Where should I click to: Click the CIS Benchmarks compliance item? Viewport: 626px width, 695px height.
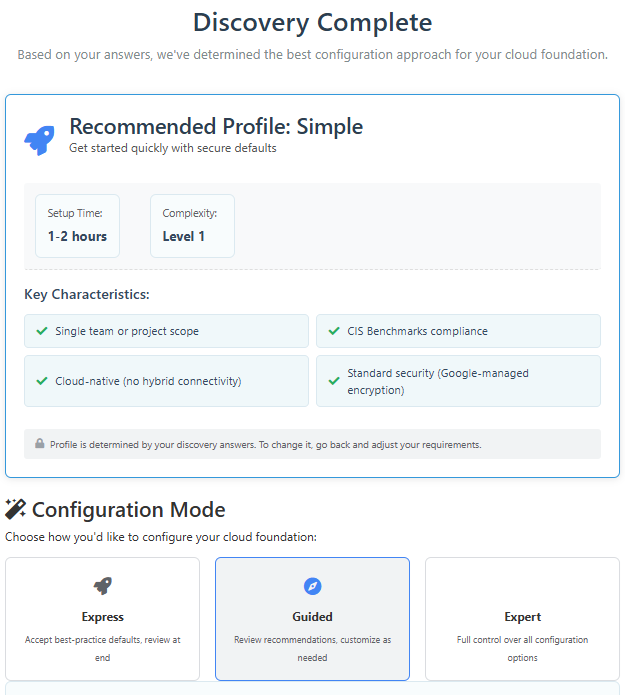tap(458, 331)
